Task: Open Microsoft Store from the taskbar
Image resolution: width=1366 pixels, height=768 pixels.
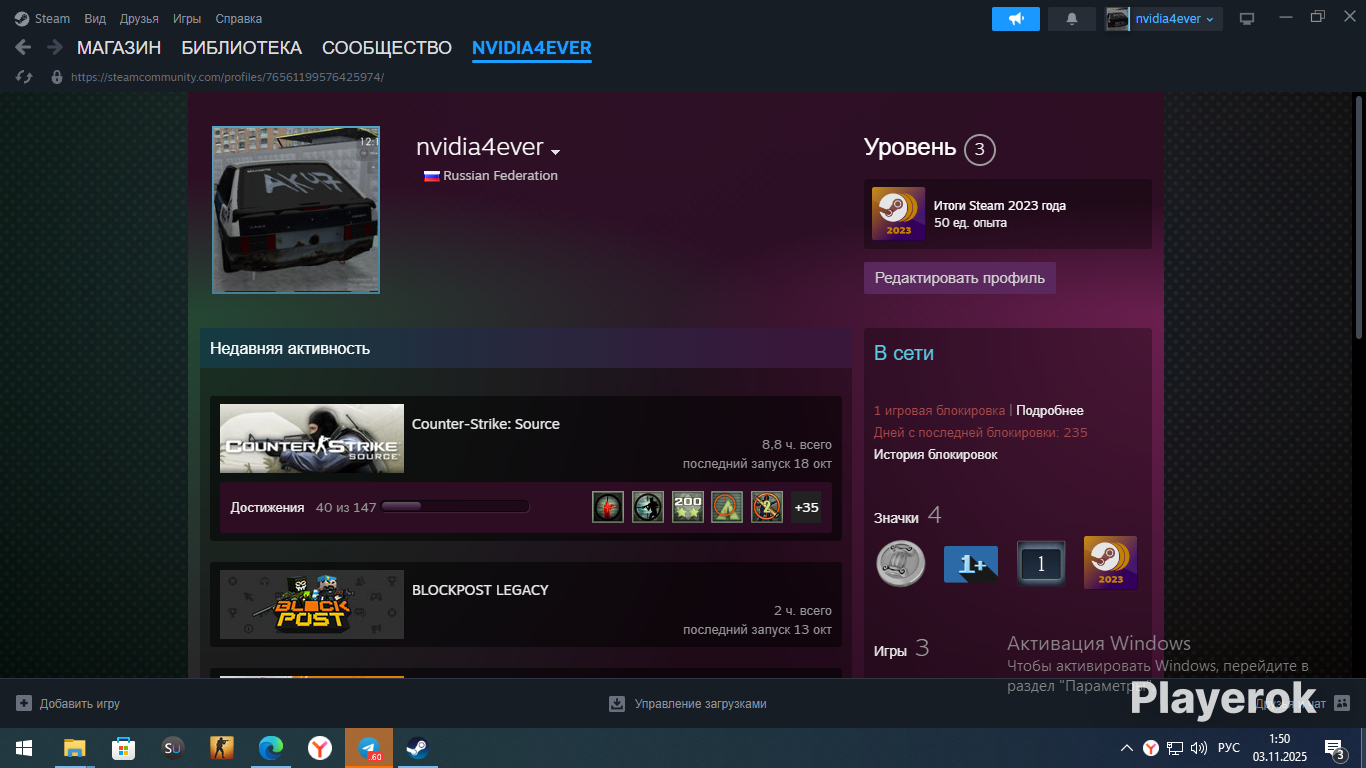Action: (124, 748)
